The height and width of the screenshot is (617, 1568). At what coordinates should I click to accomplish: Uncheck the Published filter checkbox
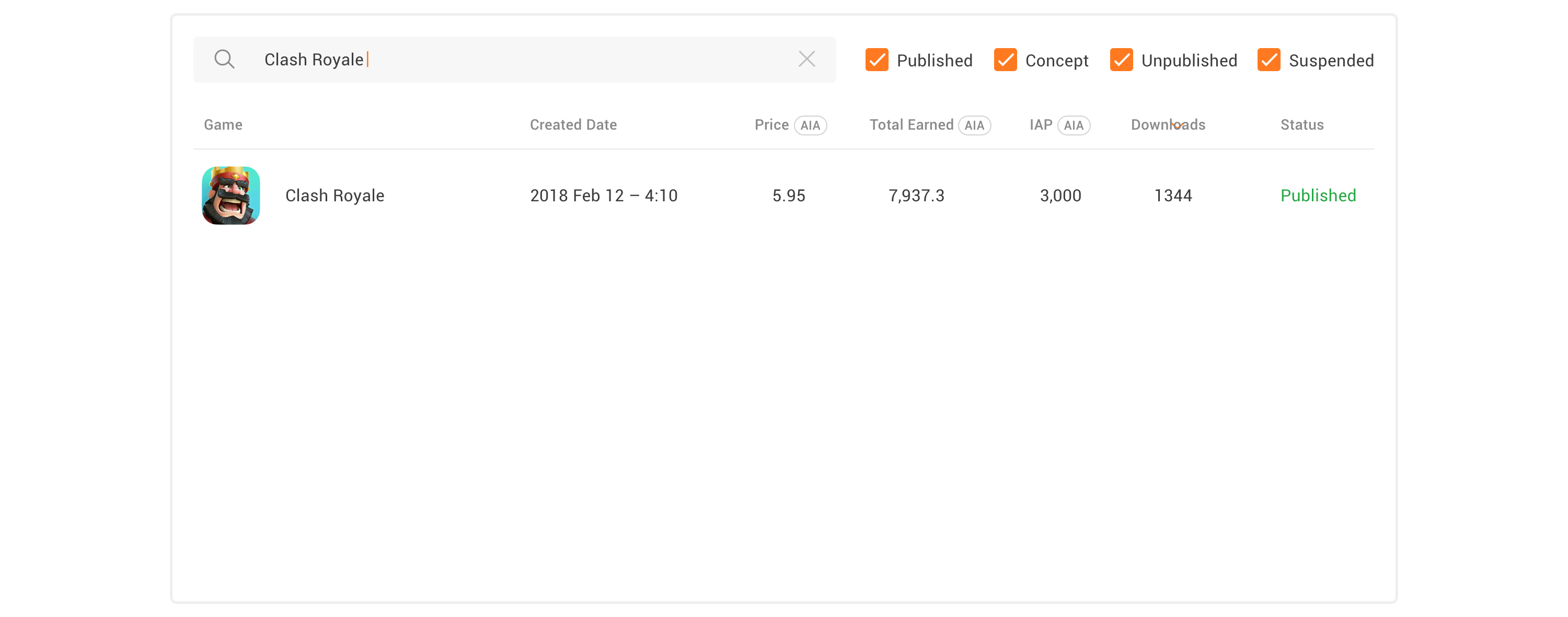click(877, 60)
